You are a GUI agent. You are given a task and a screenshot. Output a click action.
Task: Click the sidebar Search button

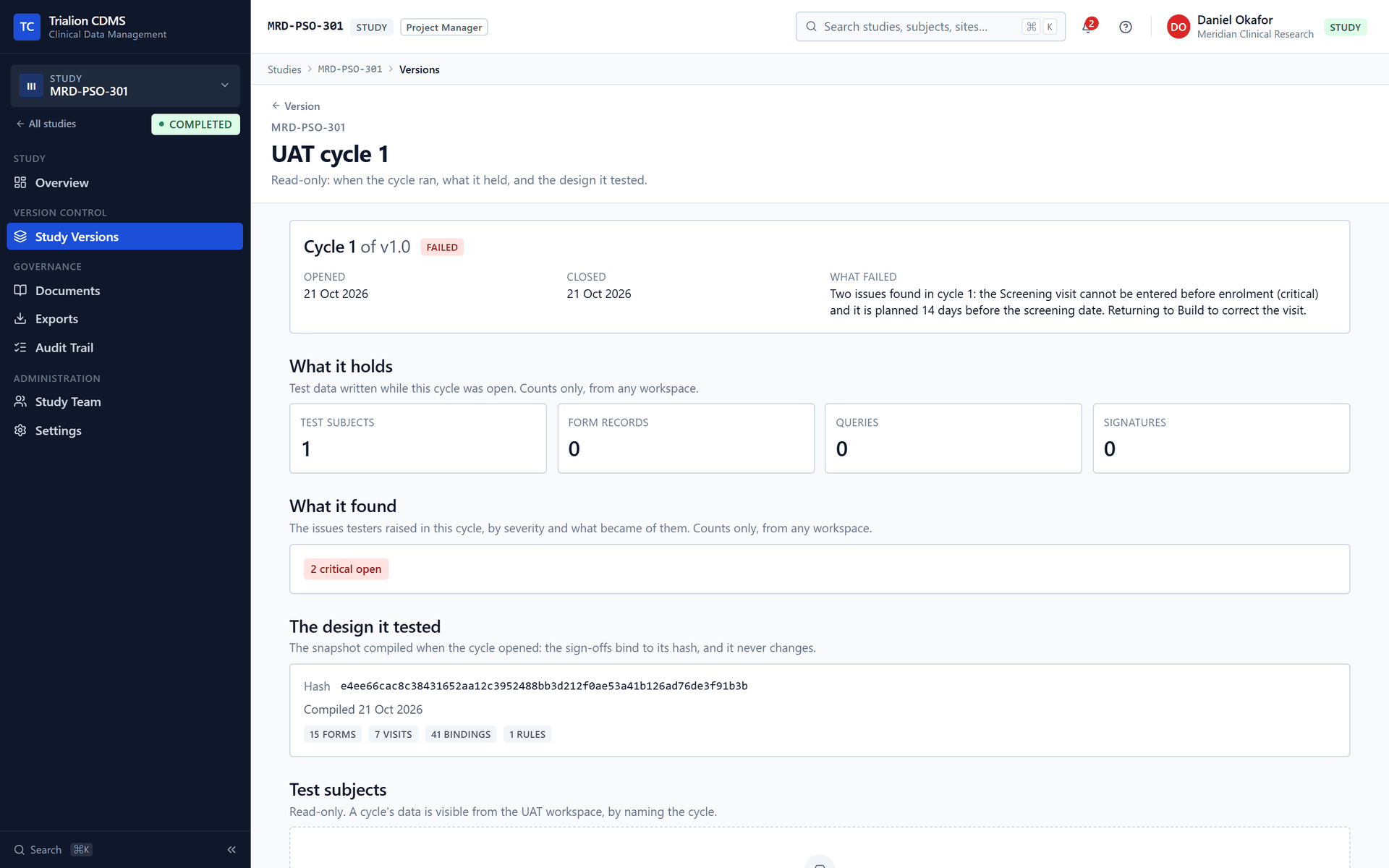click(x=53, y=850)
